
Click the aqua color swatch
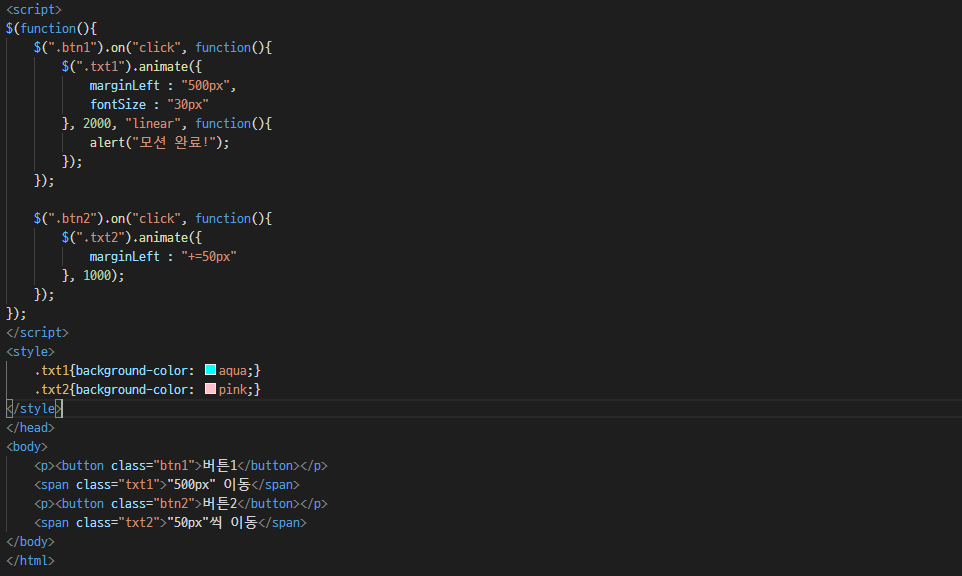coord(210,370)
